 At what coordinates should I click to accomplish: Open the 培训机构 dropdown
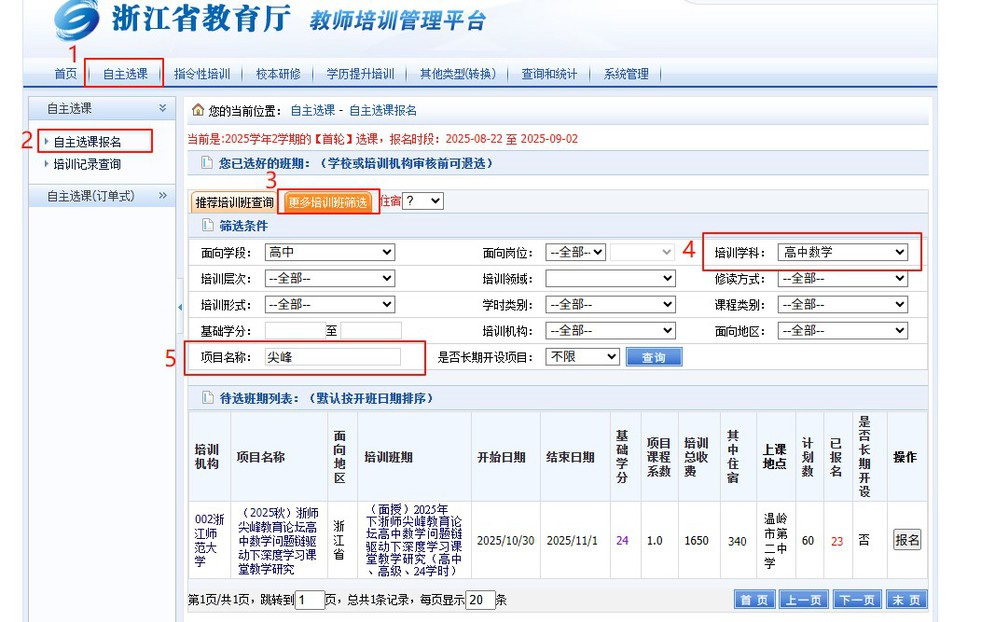[610, 331]
